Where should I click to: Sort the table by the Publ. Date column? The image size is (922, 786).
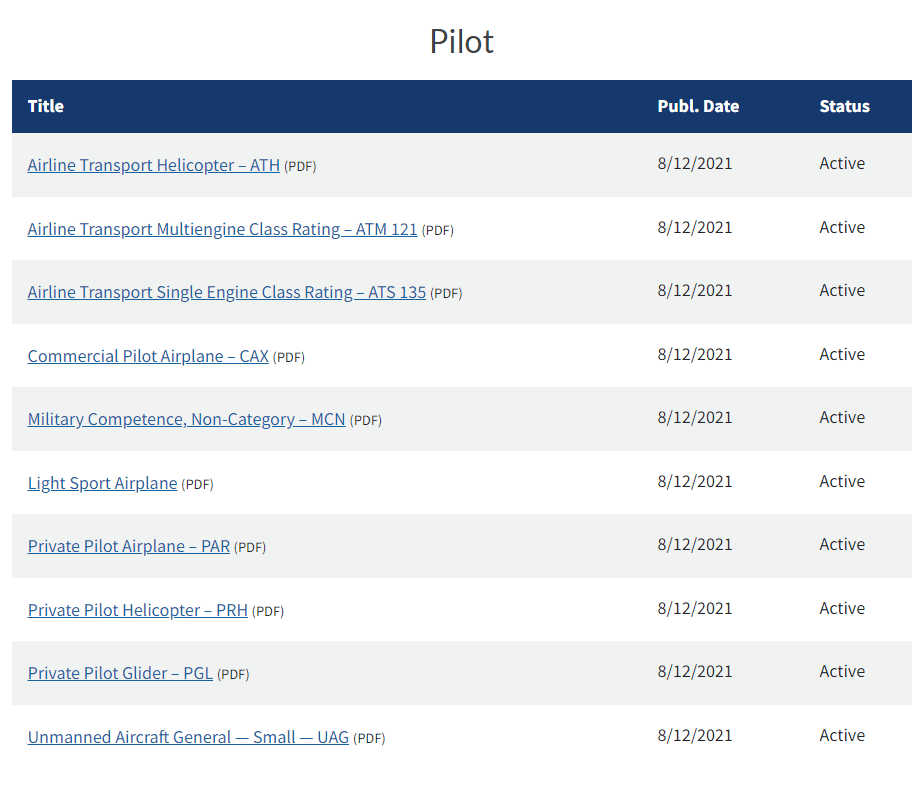[698, 106]
